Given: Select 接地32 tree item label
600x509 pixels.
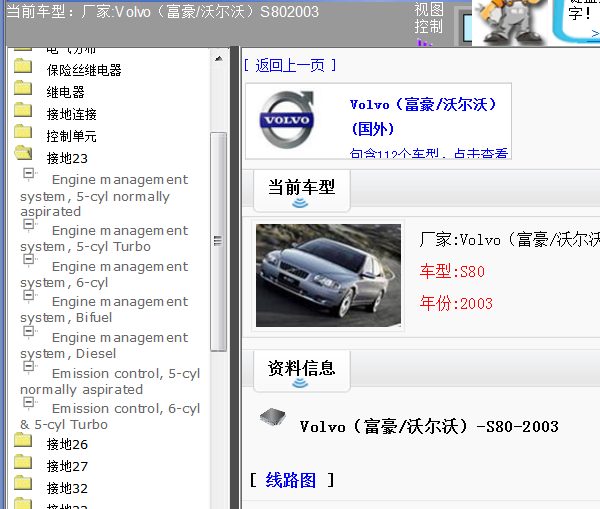Looking at the screenshot, I should click(67, 488).
